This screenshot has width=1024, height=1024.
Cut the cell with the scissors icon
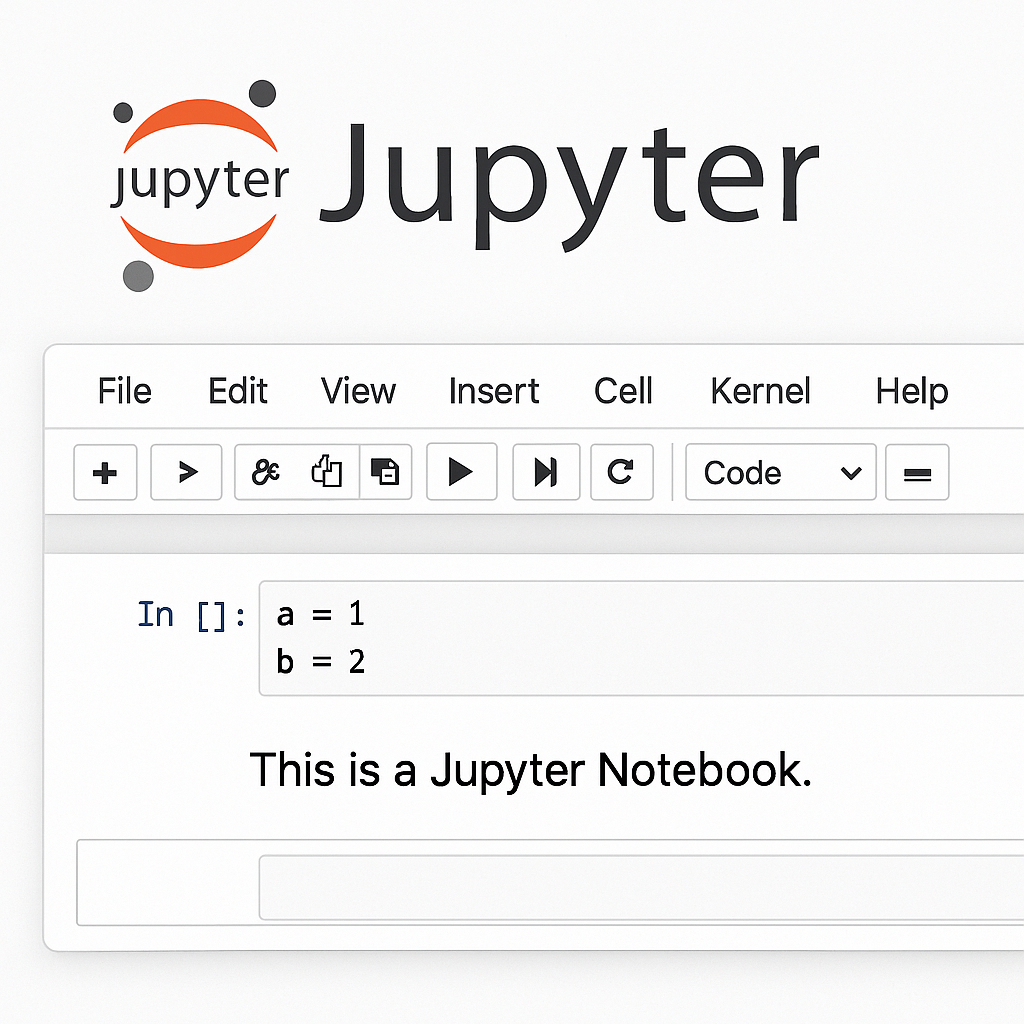coord(265,473)
